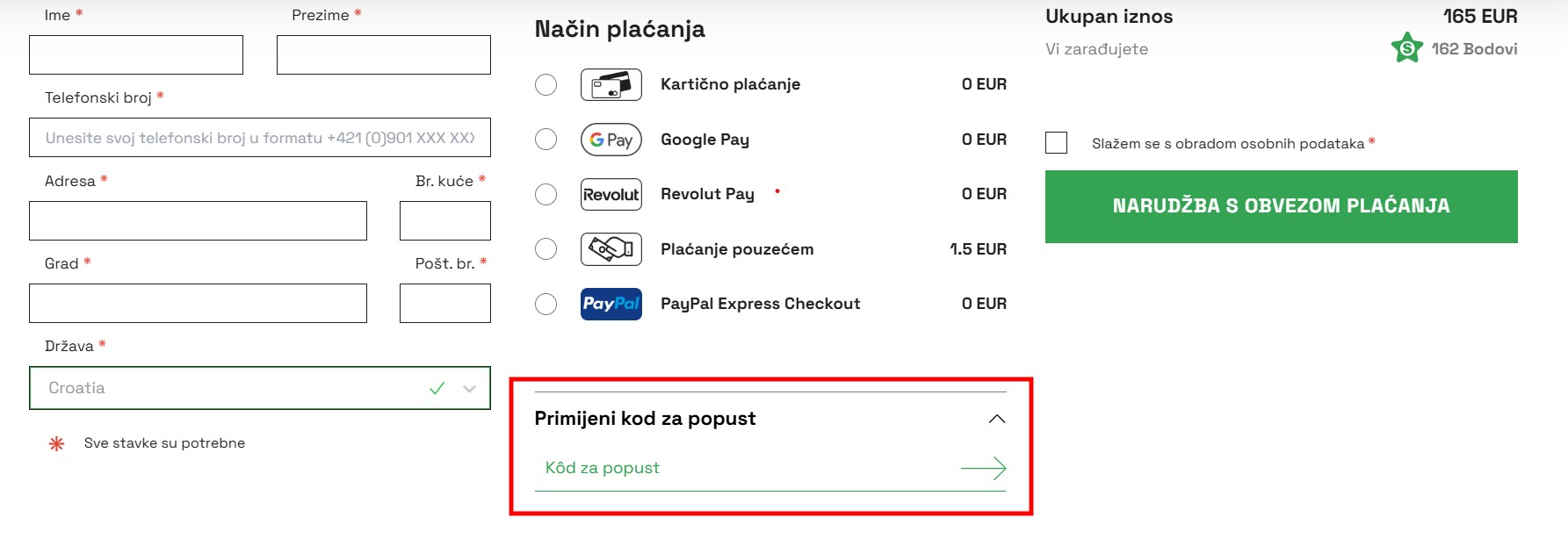Click the green points star icon
This screenshot has height=546, width=1568.
[x=1406, y=48]
